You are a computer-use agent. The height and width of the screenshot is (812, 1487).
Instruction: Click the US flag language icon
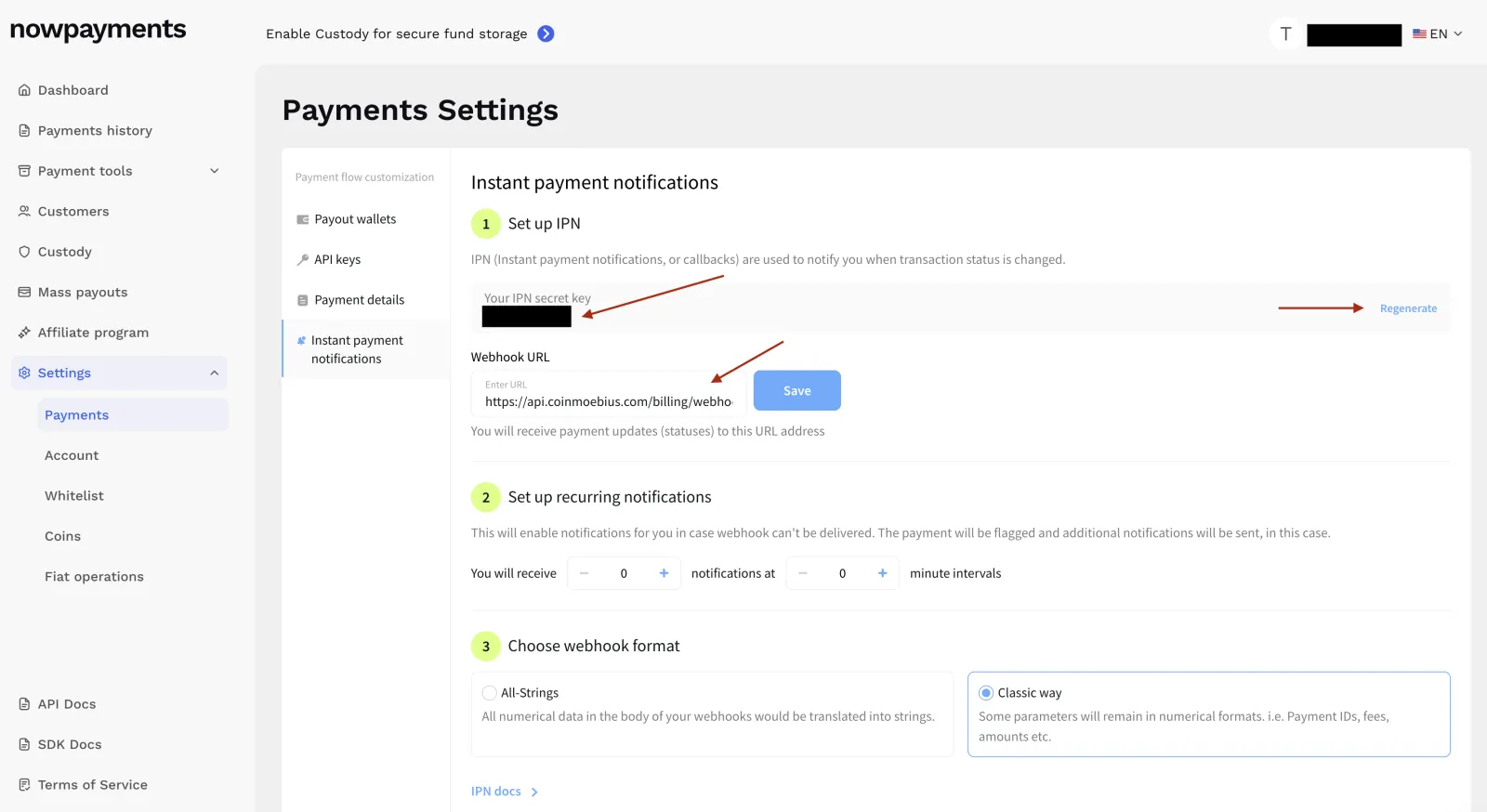1419,34
